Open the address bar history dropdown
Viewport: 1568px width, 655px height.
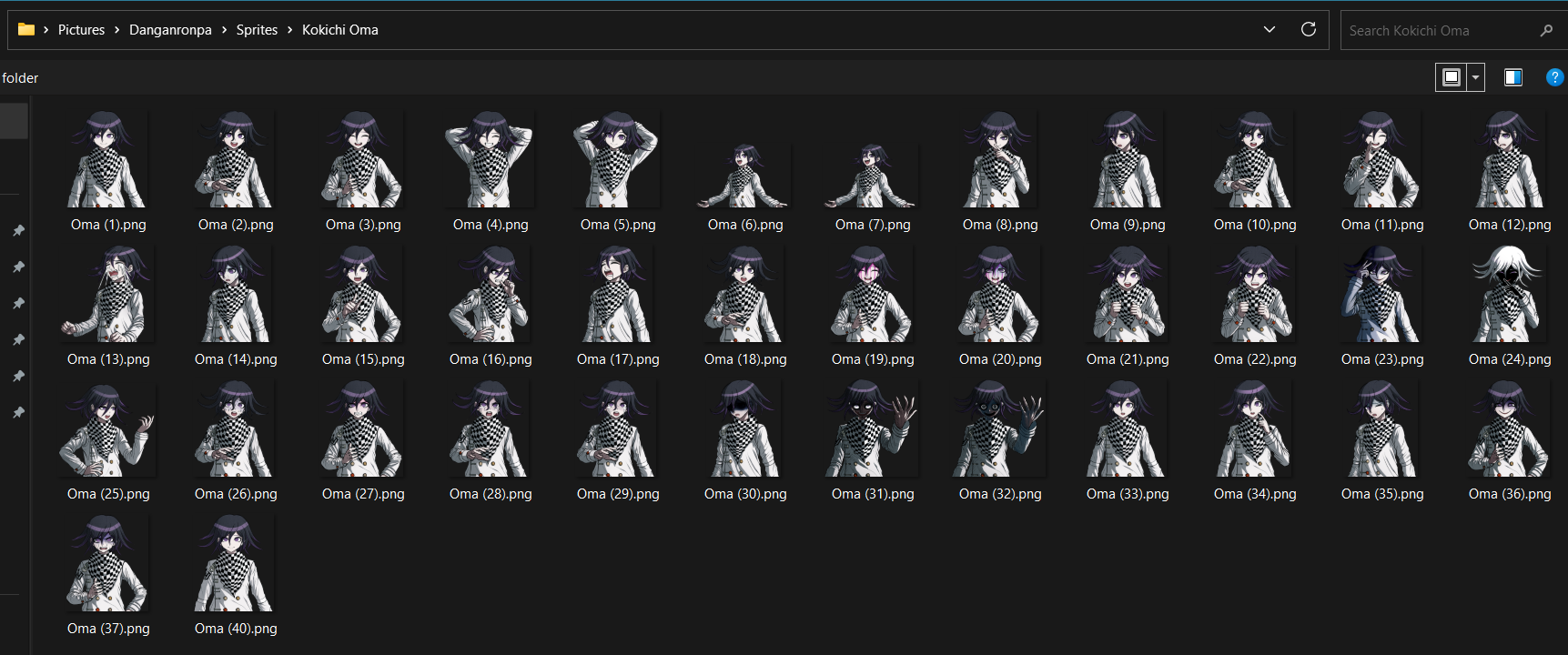point(1270,29)
